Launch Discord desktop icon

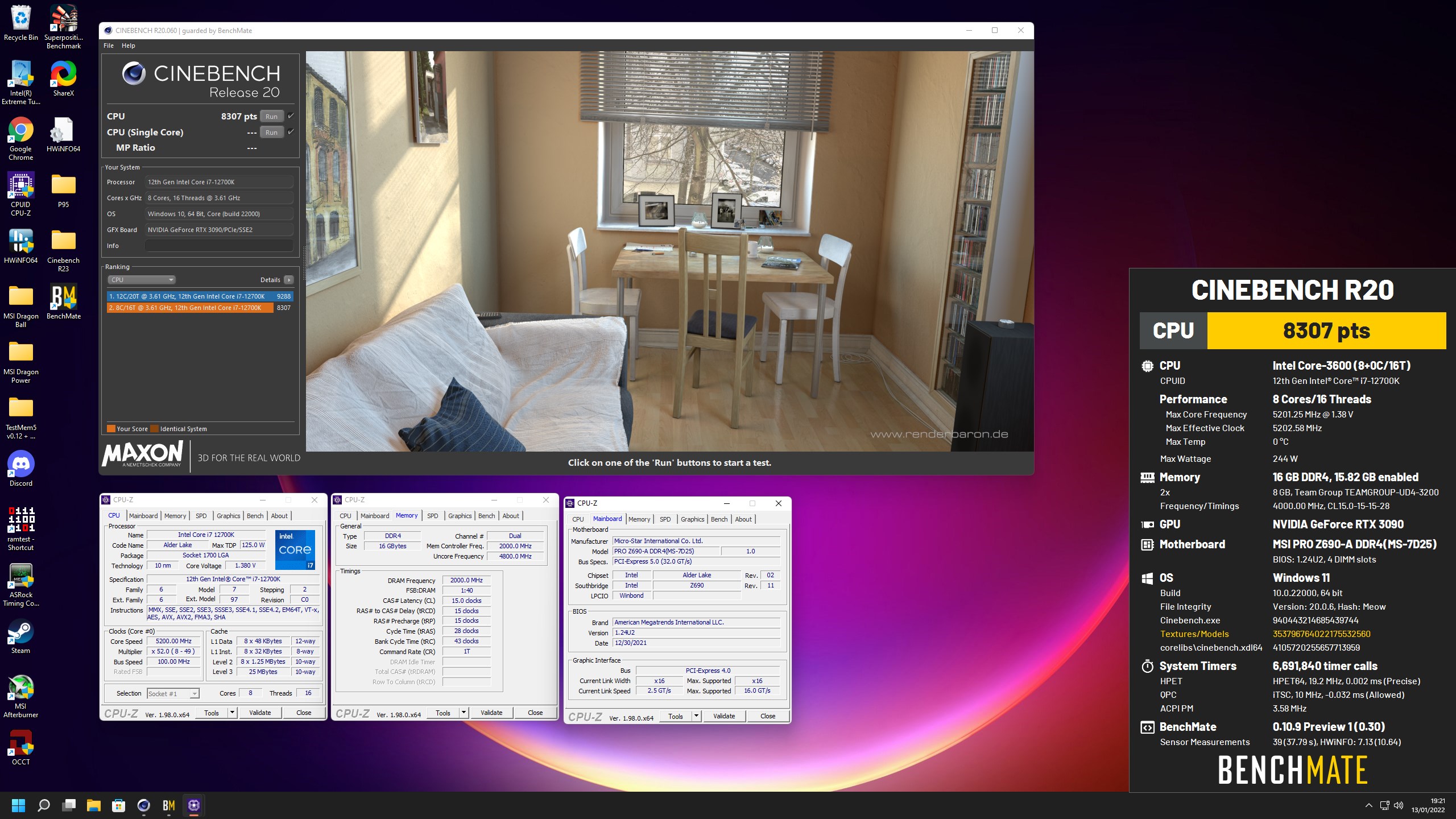[21, 469]
